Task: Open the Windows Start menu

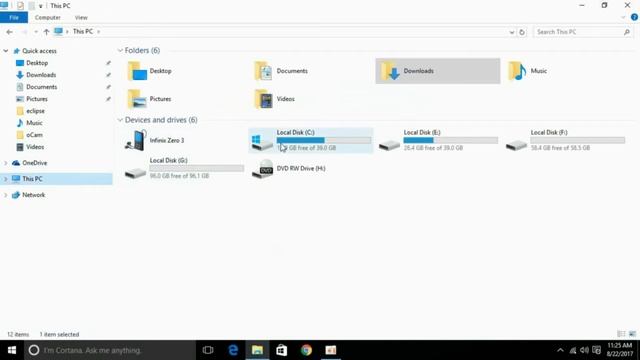Action: tap(12, 350)
